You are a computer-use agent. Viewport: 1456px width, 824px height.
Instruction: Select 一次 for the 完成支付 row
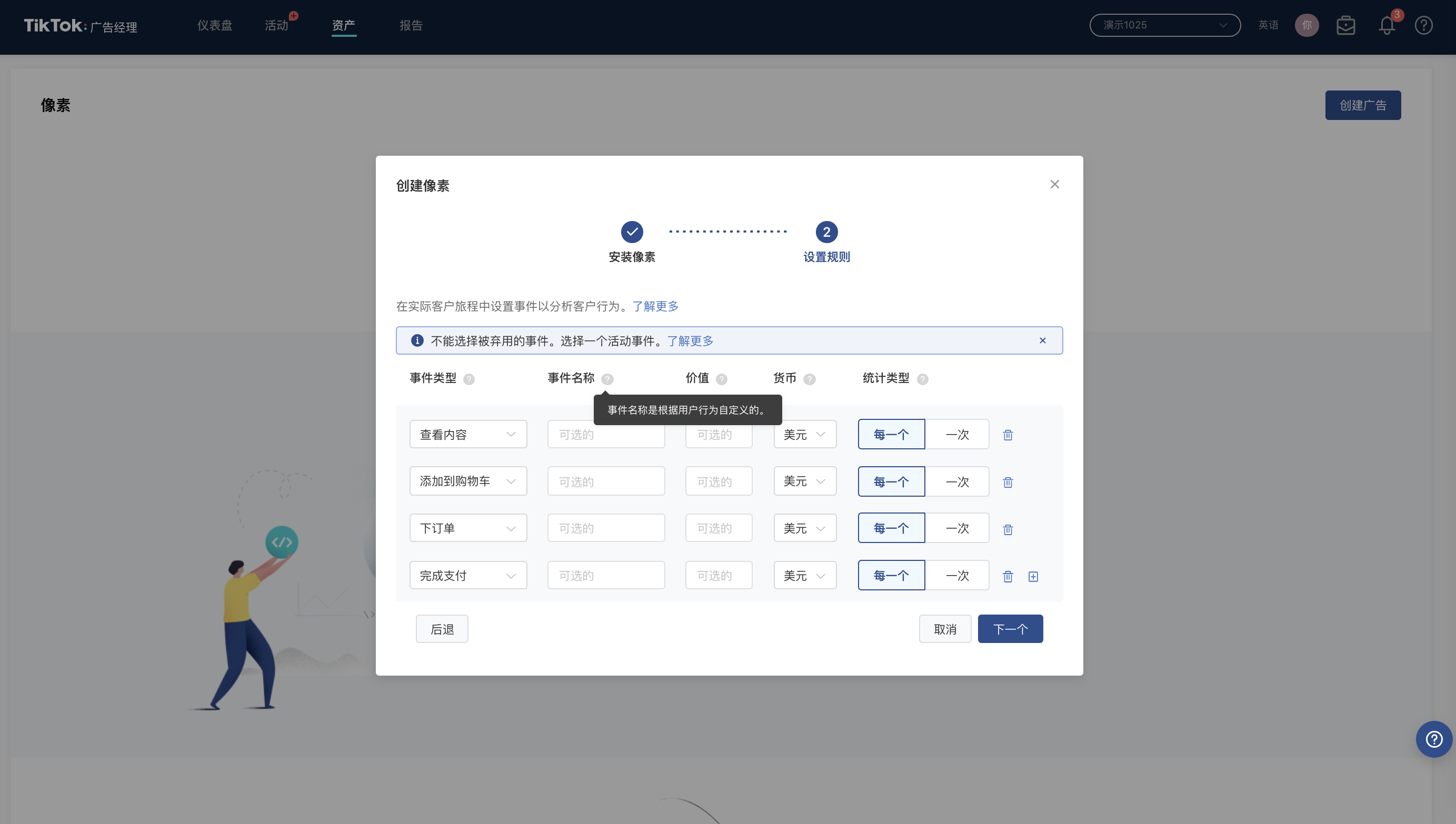point(956,576)
